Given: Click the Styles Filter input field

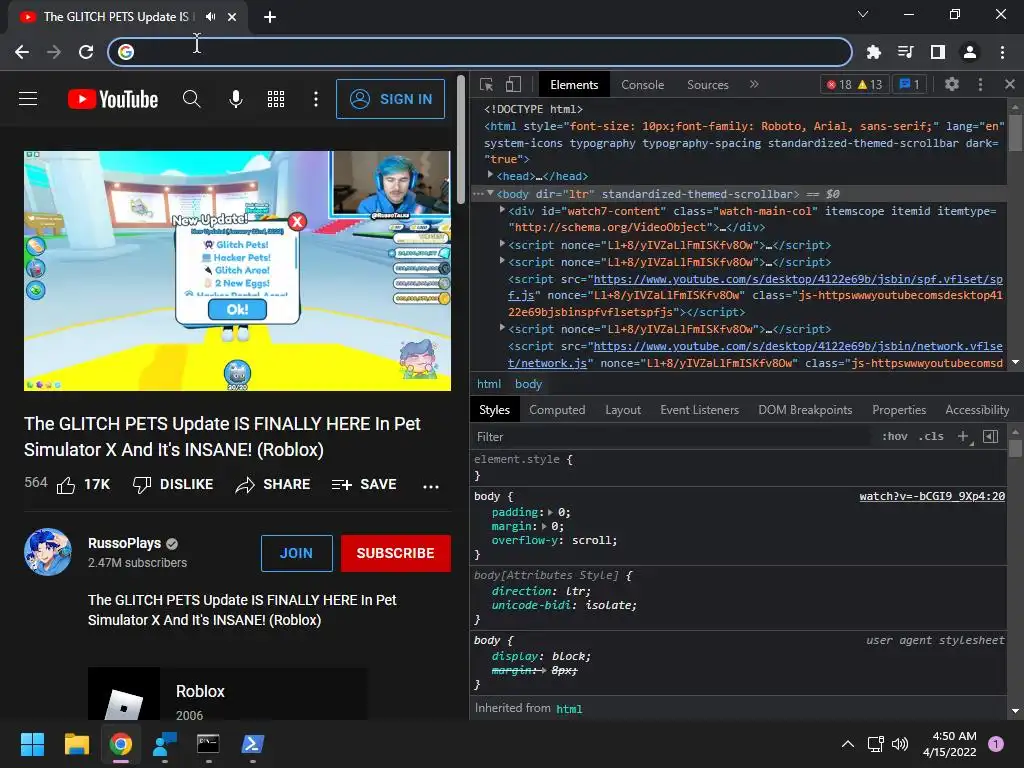Looking at the screenshot, I should coord(673,437).
